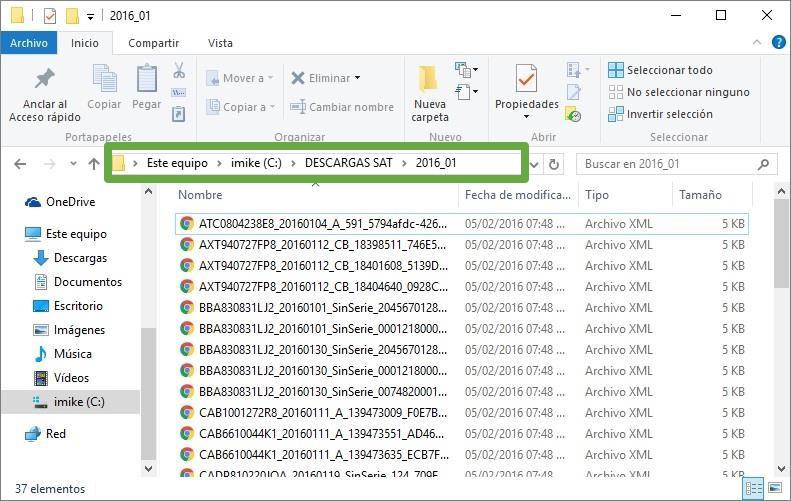Click the paste shortcut icon in Portapapeles
791x501 pixels.
(179, 114)
